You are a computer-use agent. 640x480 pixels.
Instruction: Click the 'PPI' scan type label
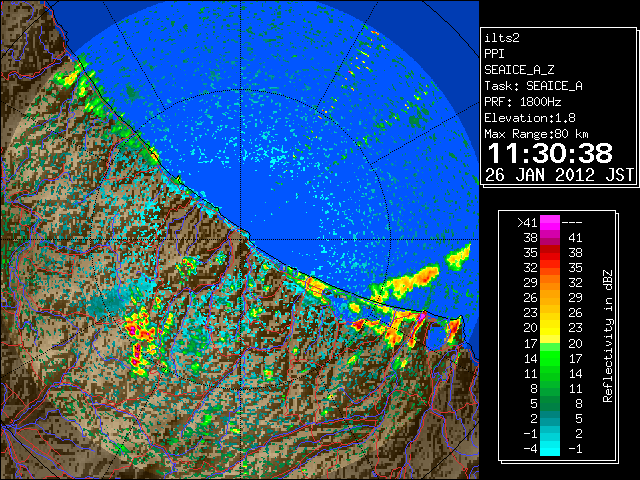coord(494,54)
